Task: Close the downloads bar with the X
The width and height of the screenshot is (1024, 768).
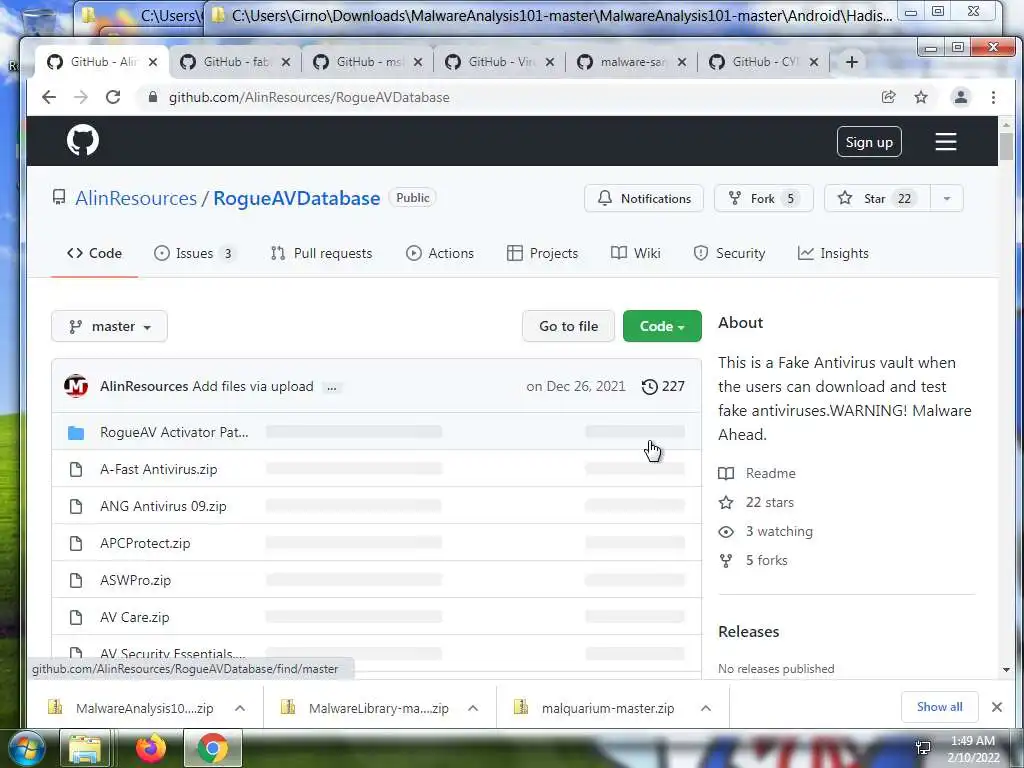Action: [997, 707]
